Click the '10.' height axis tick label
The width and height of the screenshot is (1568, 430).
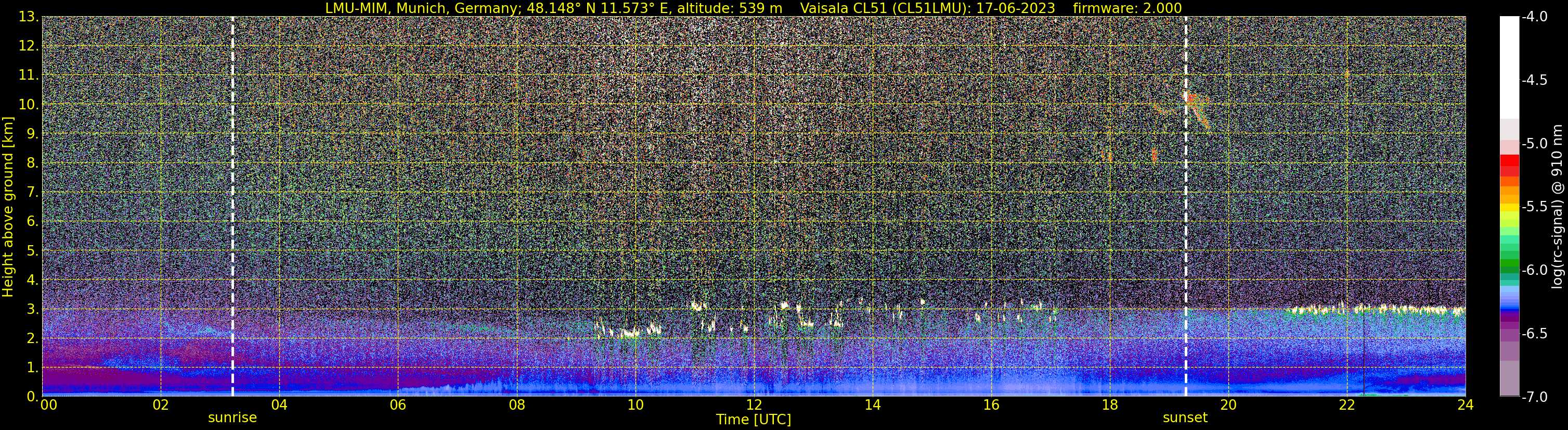[x=28, y=105]
